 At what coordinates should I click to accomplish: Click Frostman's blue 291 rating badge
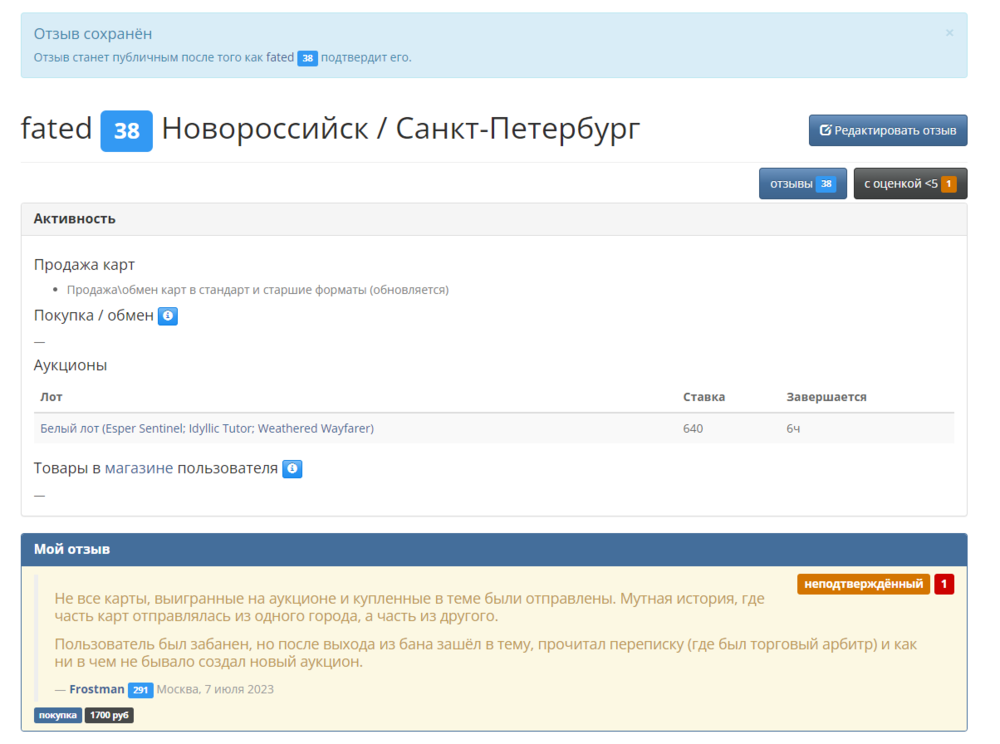[140, 690]
